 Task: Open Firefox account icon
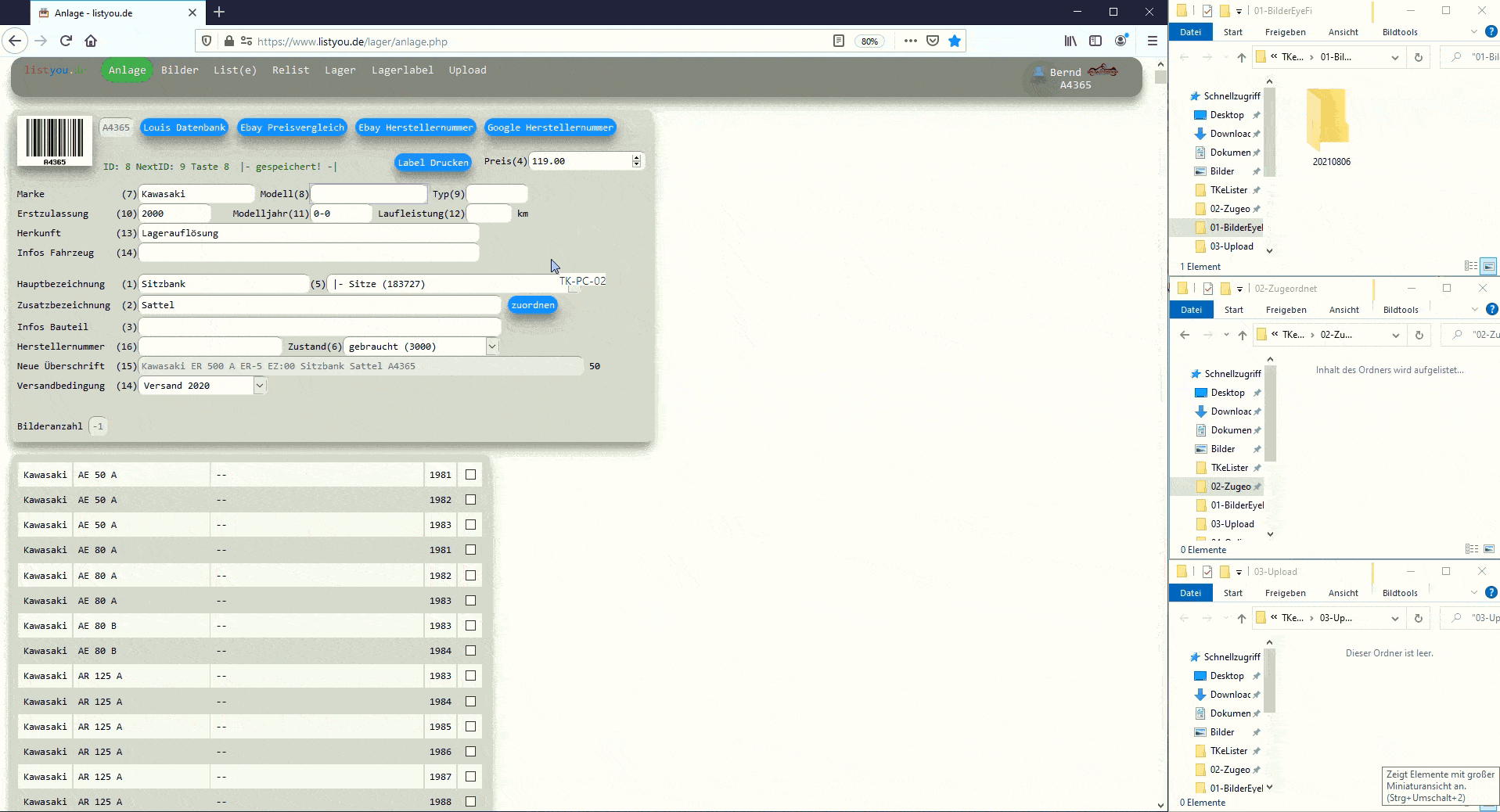click(1121, 41)
